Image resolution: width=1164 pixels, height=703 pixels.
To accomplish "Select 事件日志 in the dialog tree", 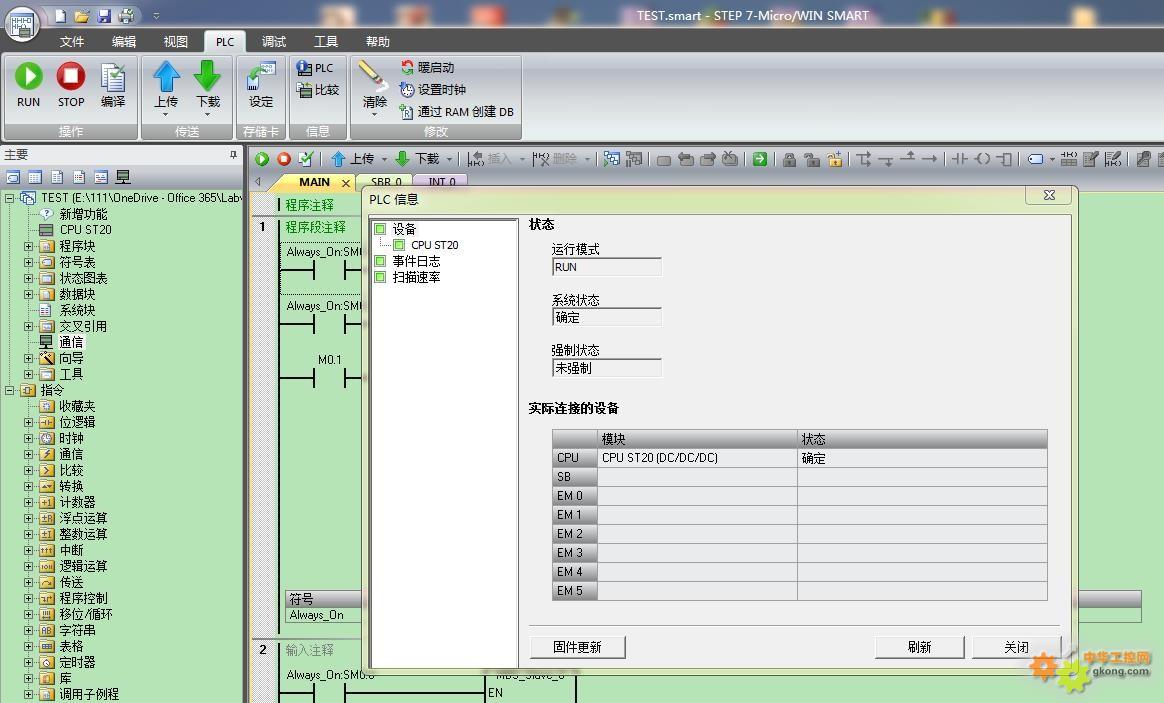I will tap(416, 261).
